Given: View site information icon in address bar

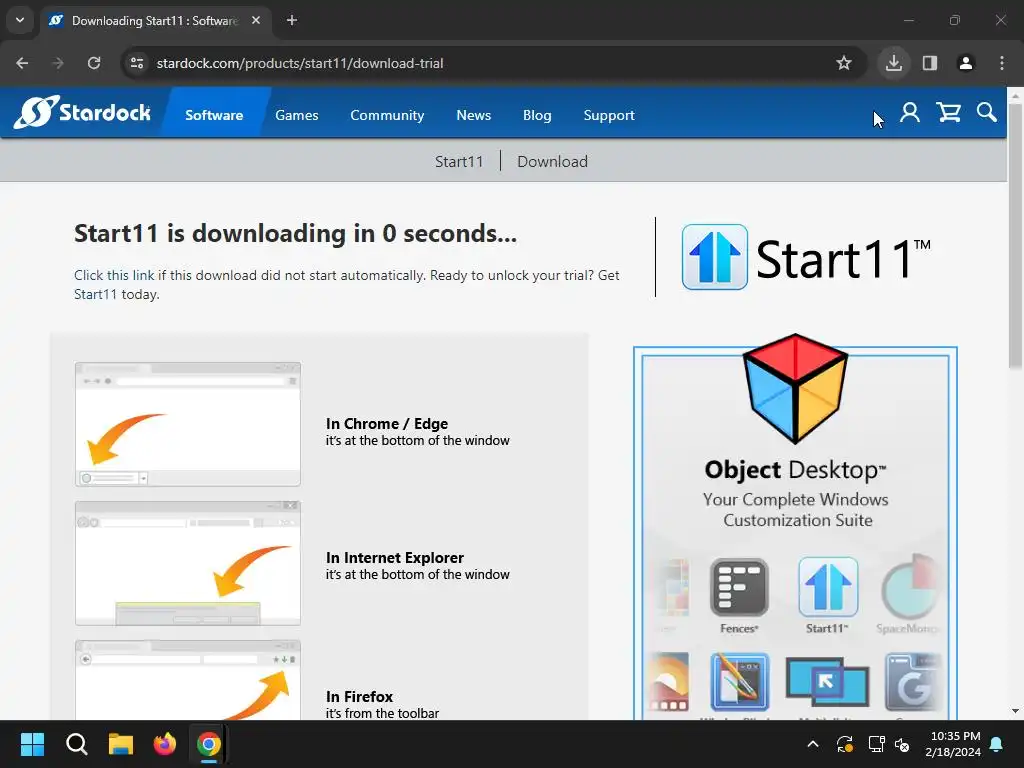Looking at the screenshot, I should tap(137, 63).
